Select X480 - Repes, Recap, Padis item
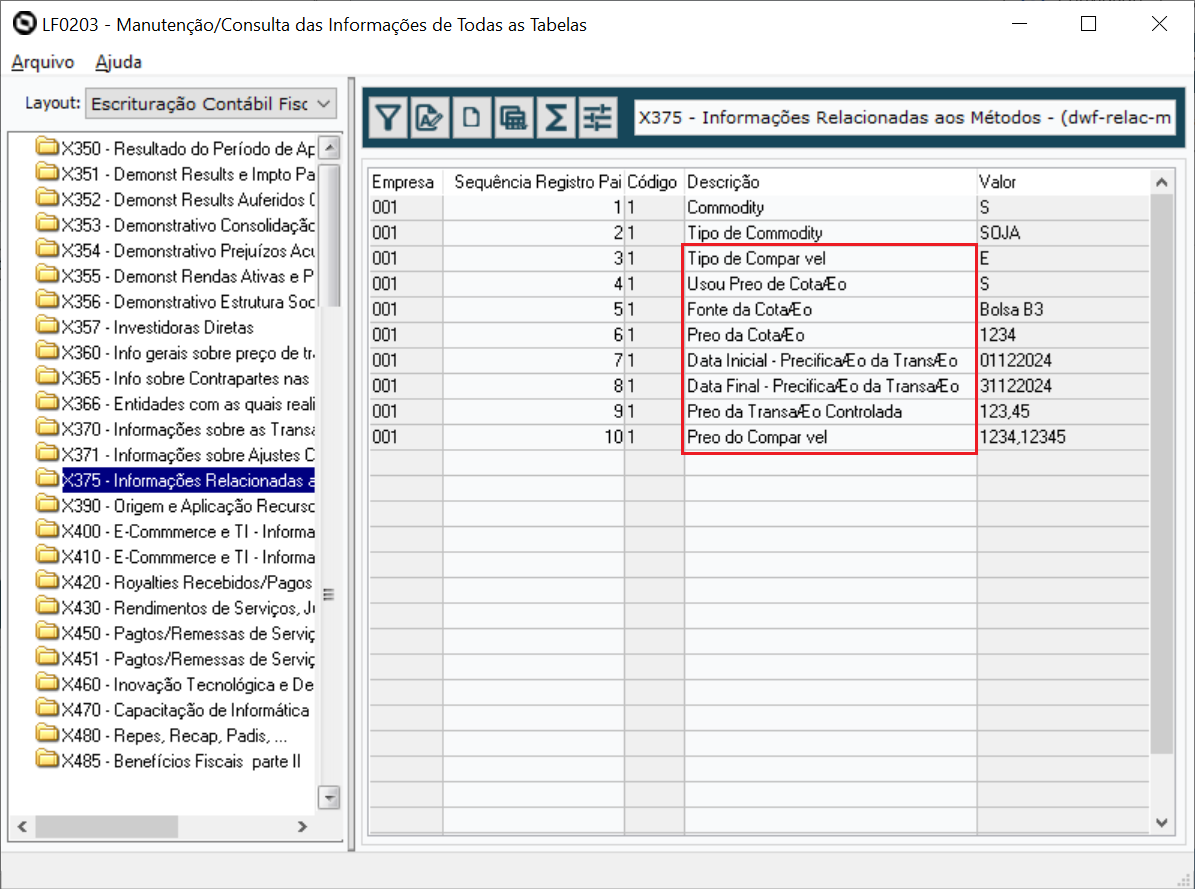This screenshot has width=1195, height=889. (x=175, y=736)
